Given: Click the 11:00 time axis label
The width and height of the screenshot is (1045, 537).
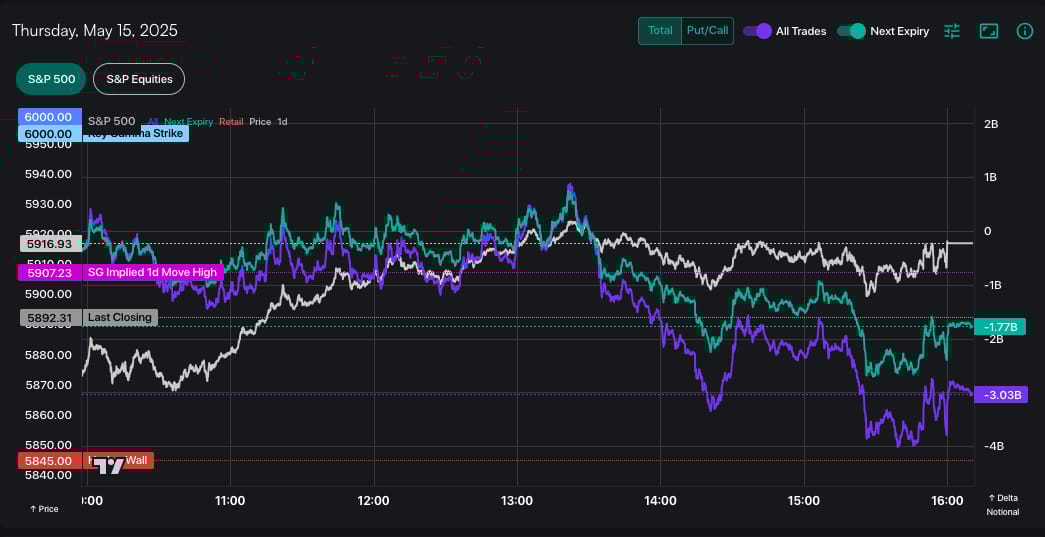Looking at the screenshot, I should click(230, 500).
